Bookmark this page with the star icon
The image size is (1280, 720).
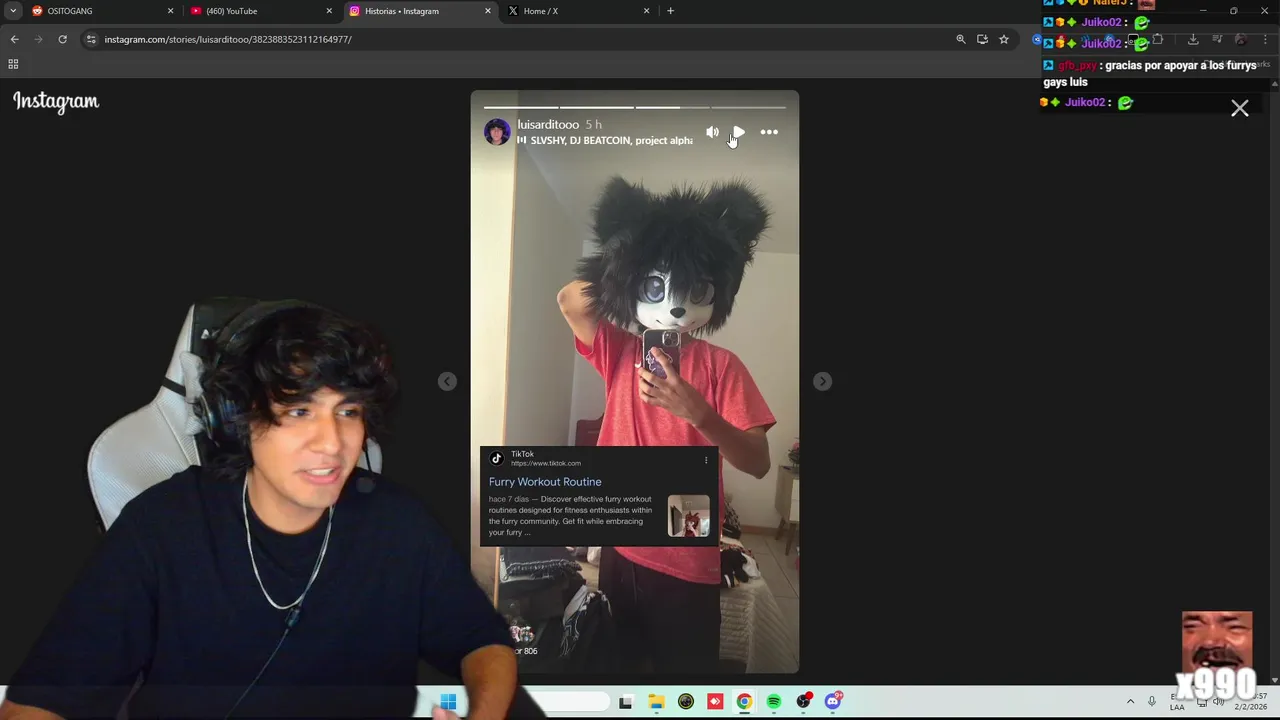[x=1004, y=39]
